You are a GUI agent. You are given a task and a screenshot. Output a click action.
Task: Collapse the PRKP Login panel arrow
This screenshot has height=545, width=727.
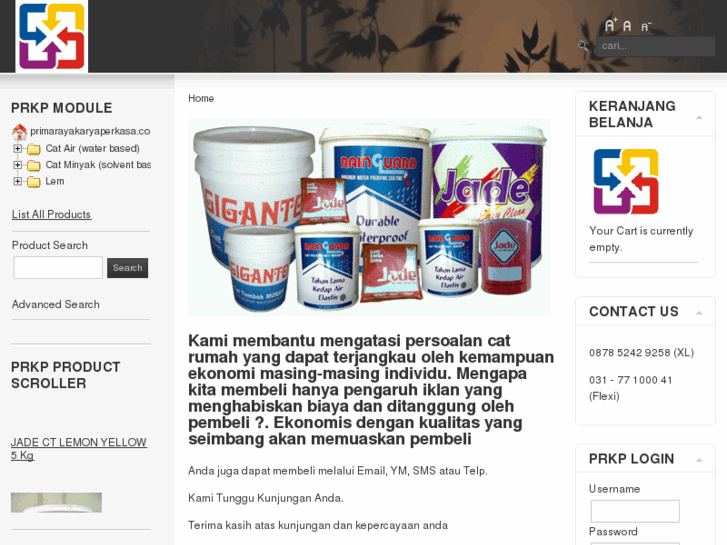point(699,460)
